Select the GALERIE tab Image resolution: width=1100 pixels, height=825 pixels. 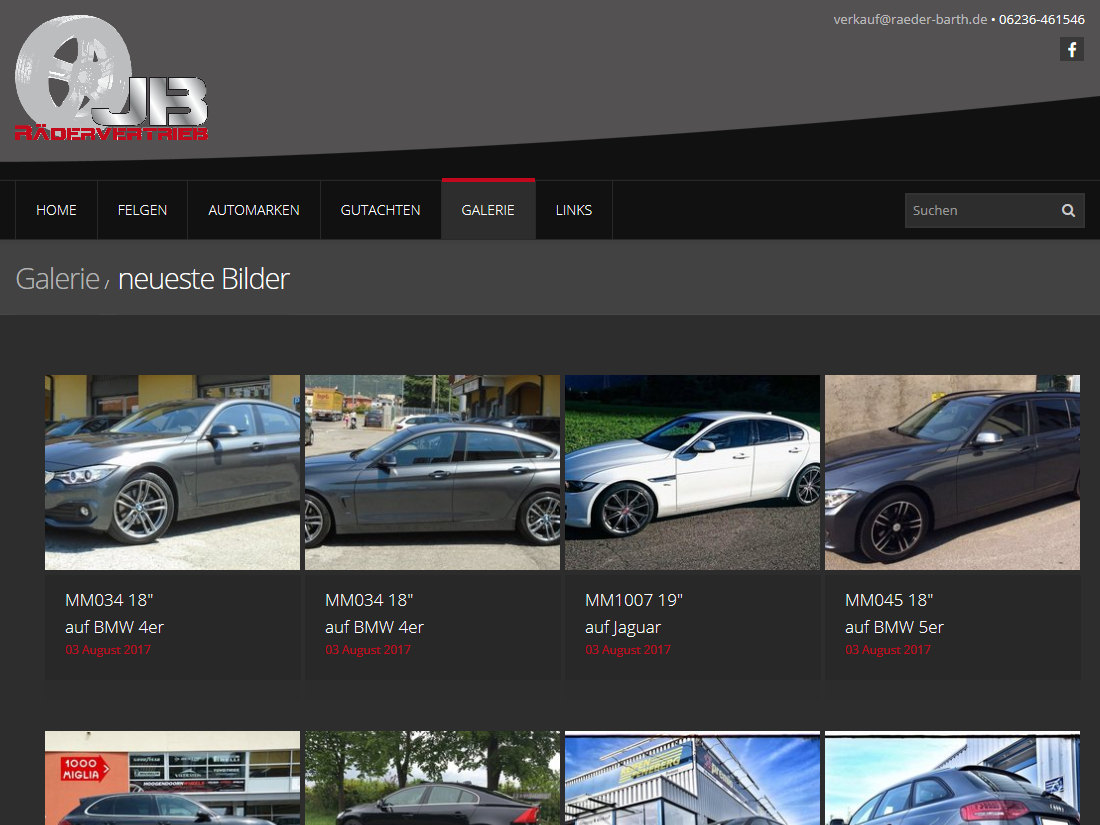[x=488, y=210]
